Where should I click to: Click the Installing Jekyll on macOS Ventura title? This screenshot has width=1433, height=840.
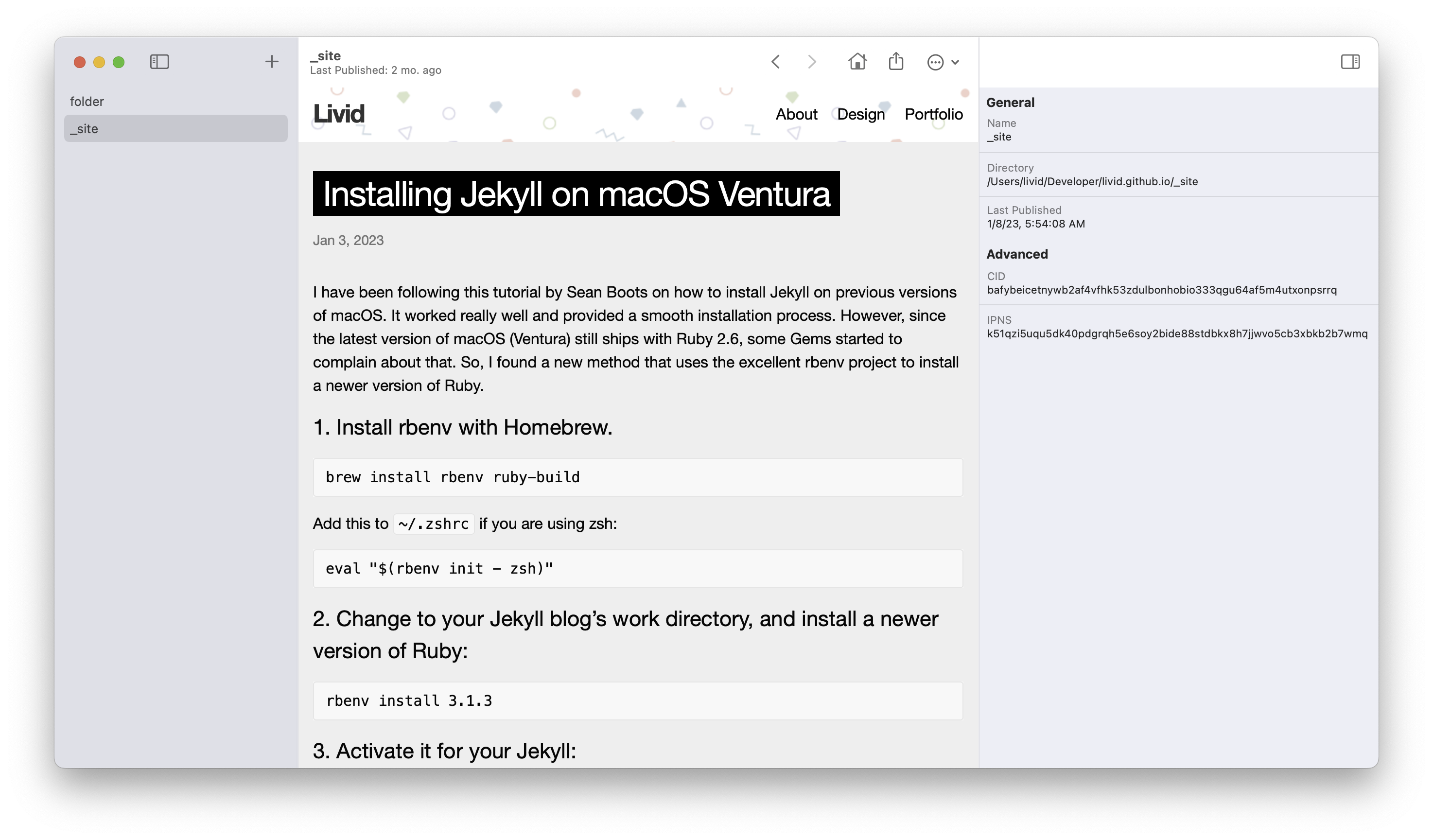576,193
